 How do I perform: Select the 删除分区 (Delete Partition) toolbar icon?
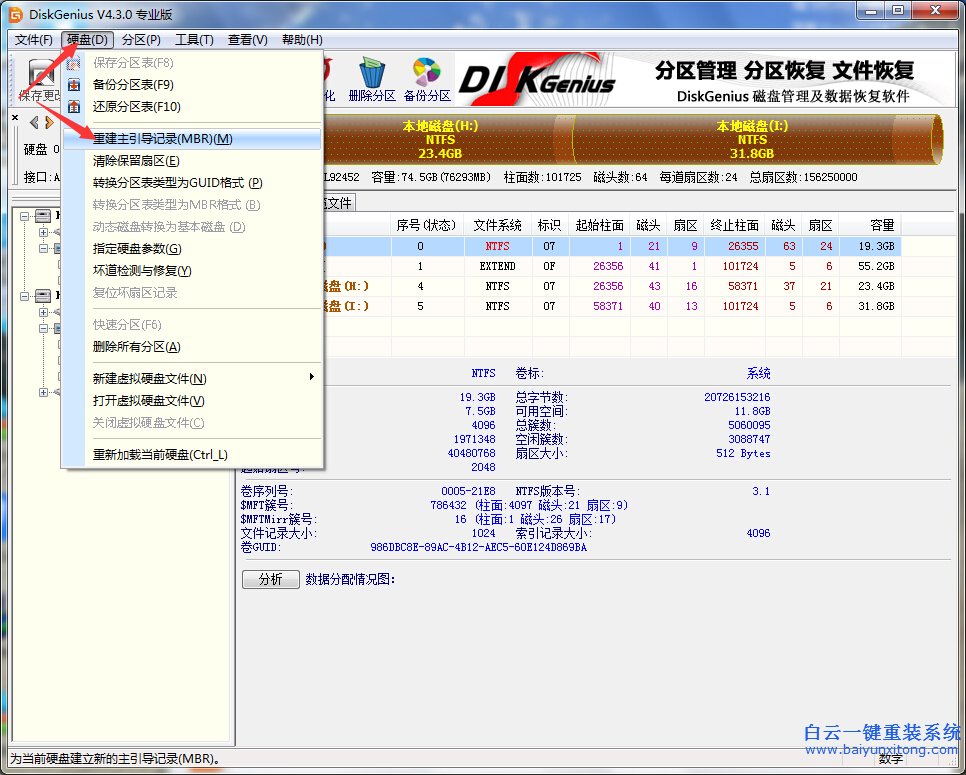coord(372,74)
